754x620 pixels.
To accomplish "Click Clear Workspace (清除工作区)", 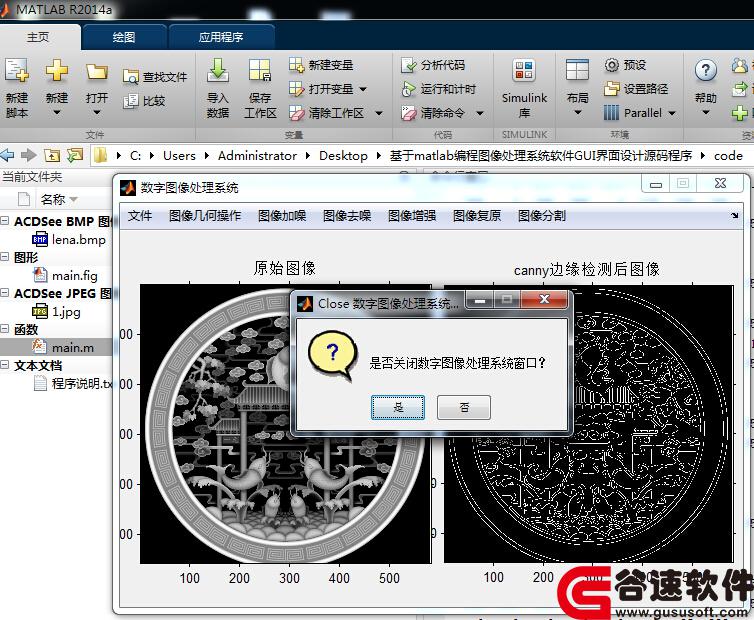I will tap(327, 113).
